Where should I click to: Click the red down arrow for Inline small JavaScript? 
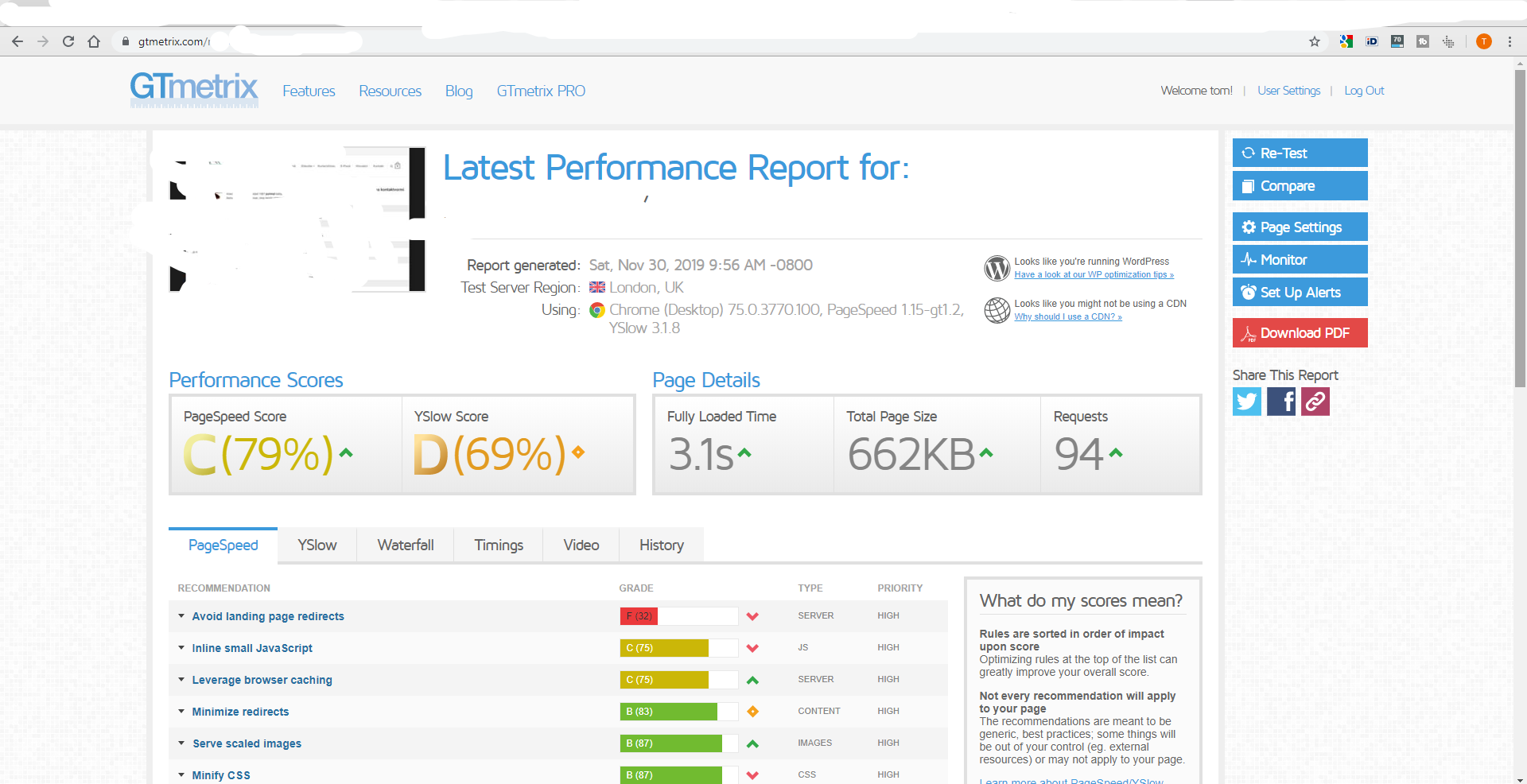pos(752,648)
